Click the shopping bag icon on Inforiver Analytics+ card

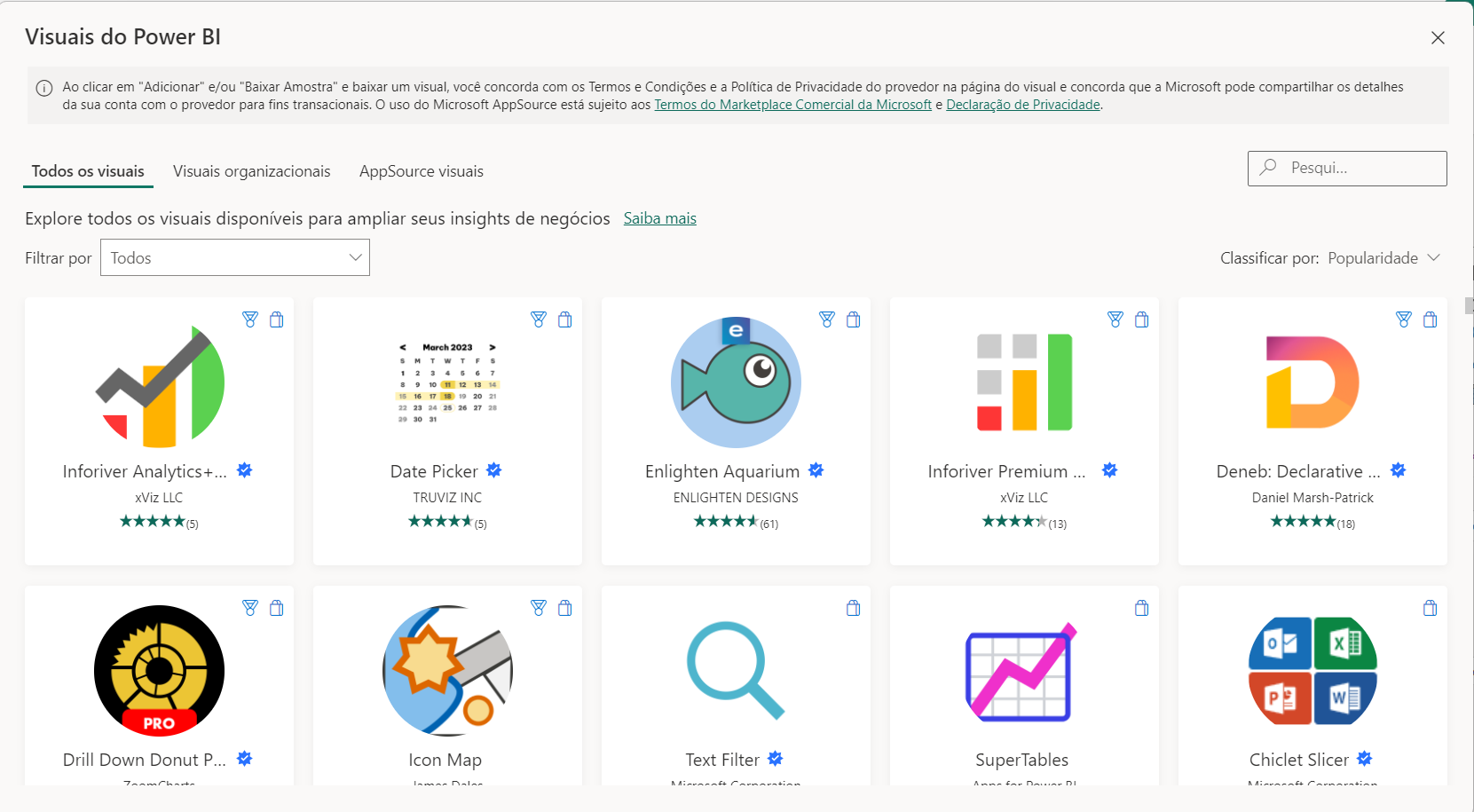277,319
